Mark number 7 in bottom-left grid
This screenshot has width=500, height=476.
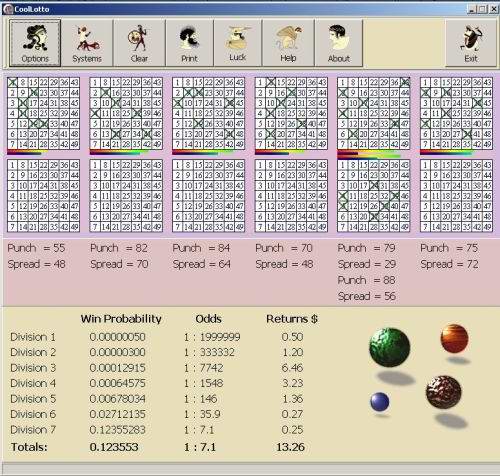point(12,227)
